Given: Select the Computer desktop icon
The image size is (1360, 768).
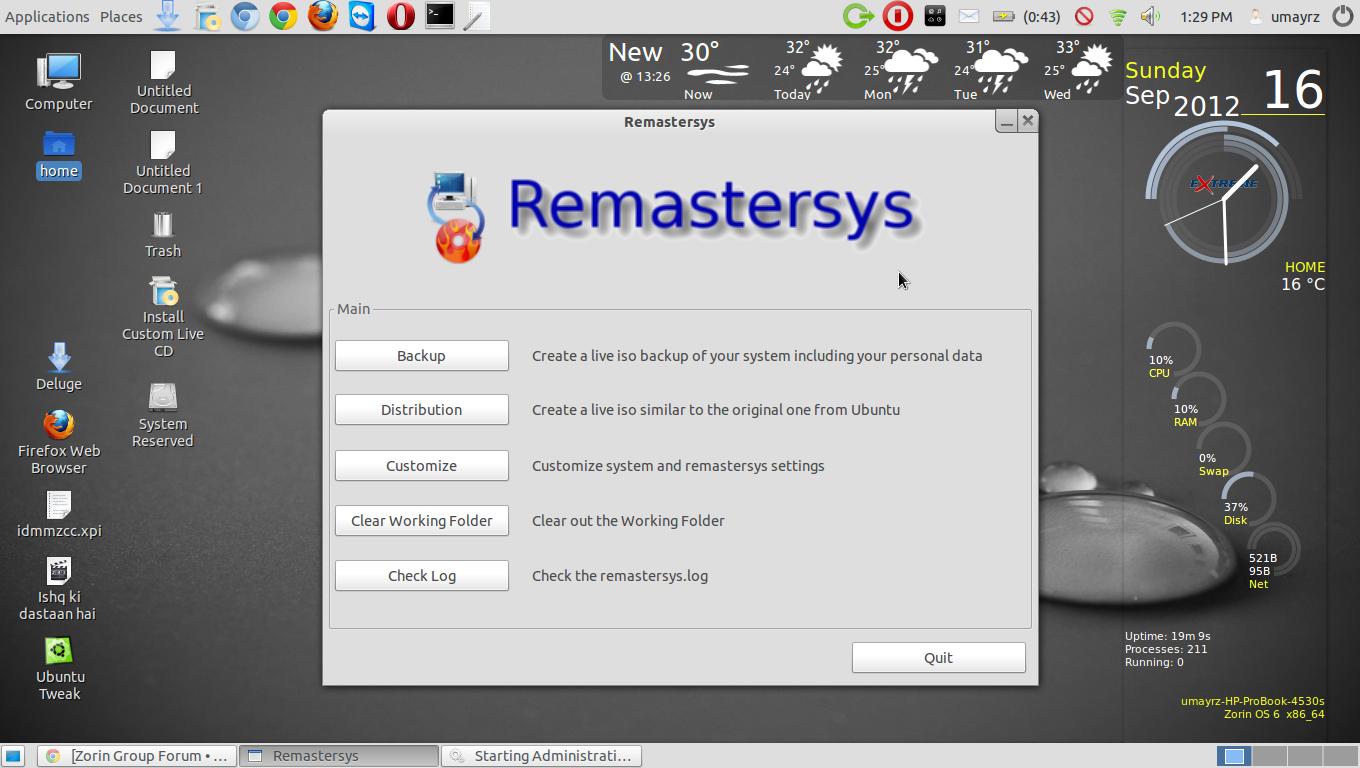Looking at the screenshot, I should point(59,82).
